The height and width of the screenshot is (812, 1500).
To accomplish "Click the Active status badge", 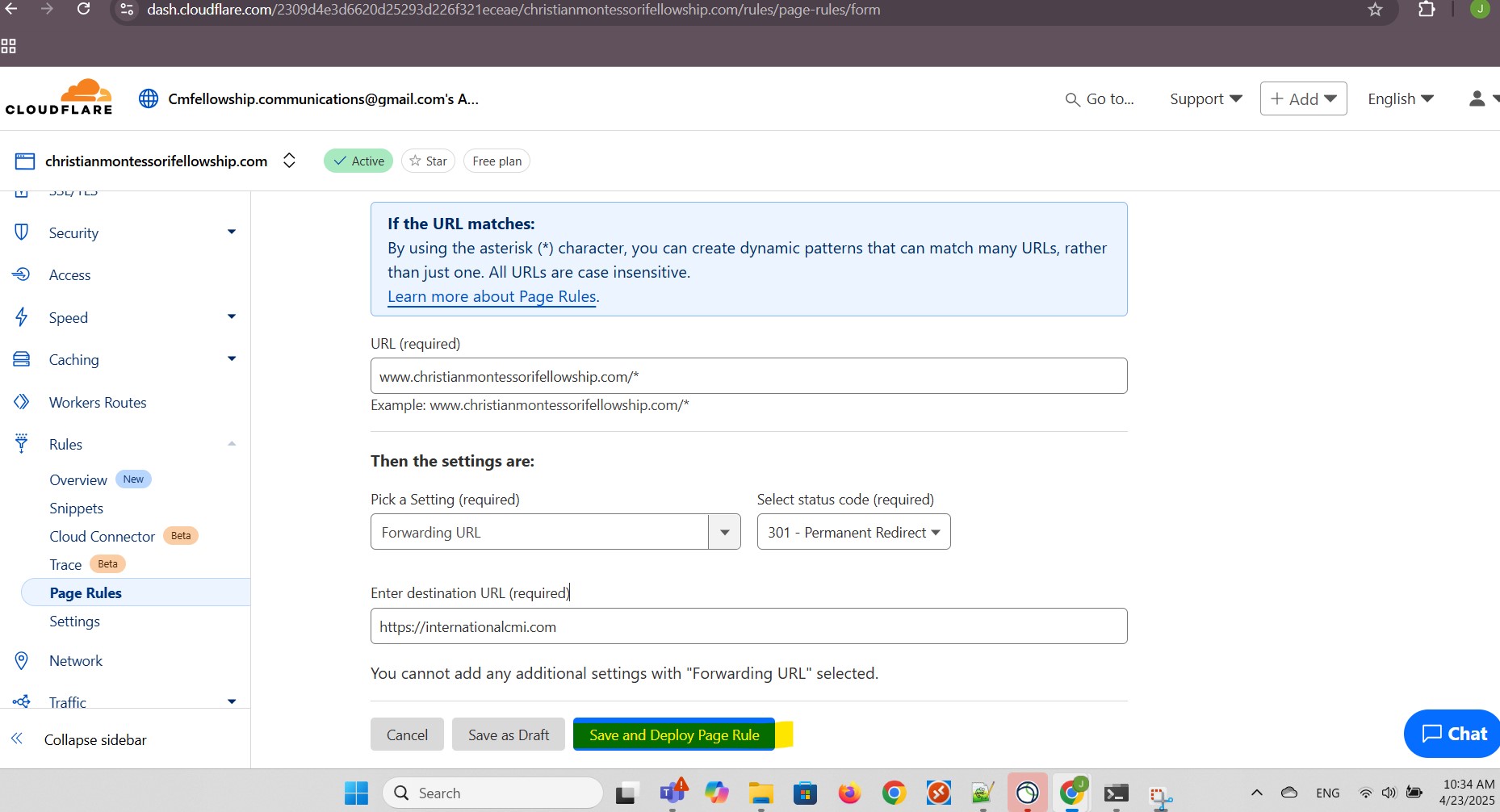I will [358, 161].
